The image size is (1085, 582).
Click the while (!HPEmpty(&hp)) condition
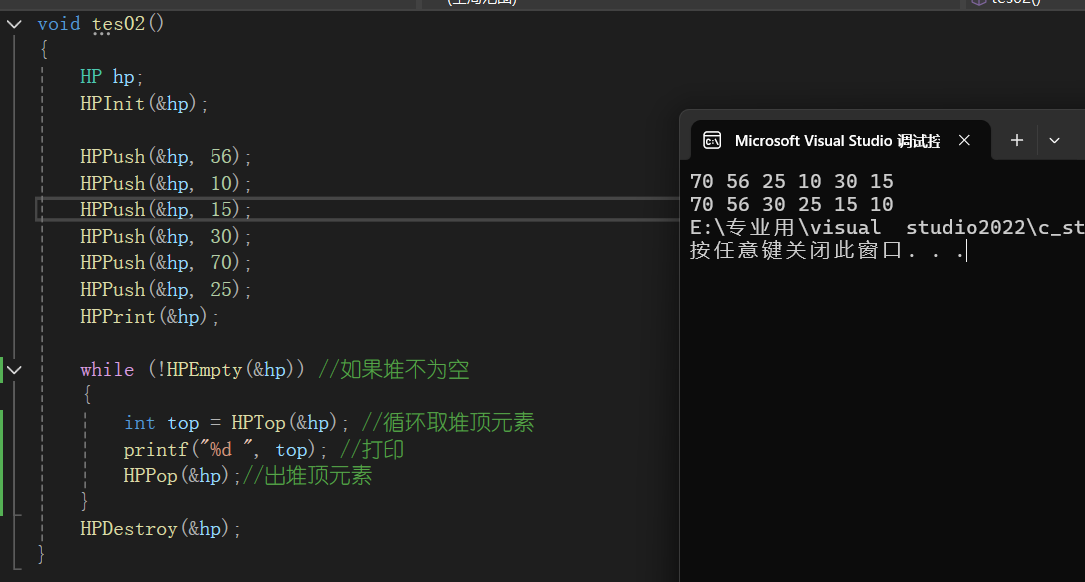tap(192, 370)
